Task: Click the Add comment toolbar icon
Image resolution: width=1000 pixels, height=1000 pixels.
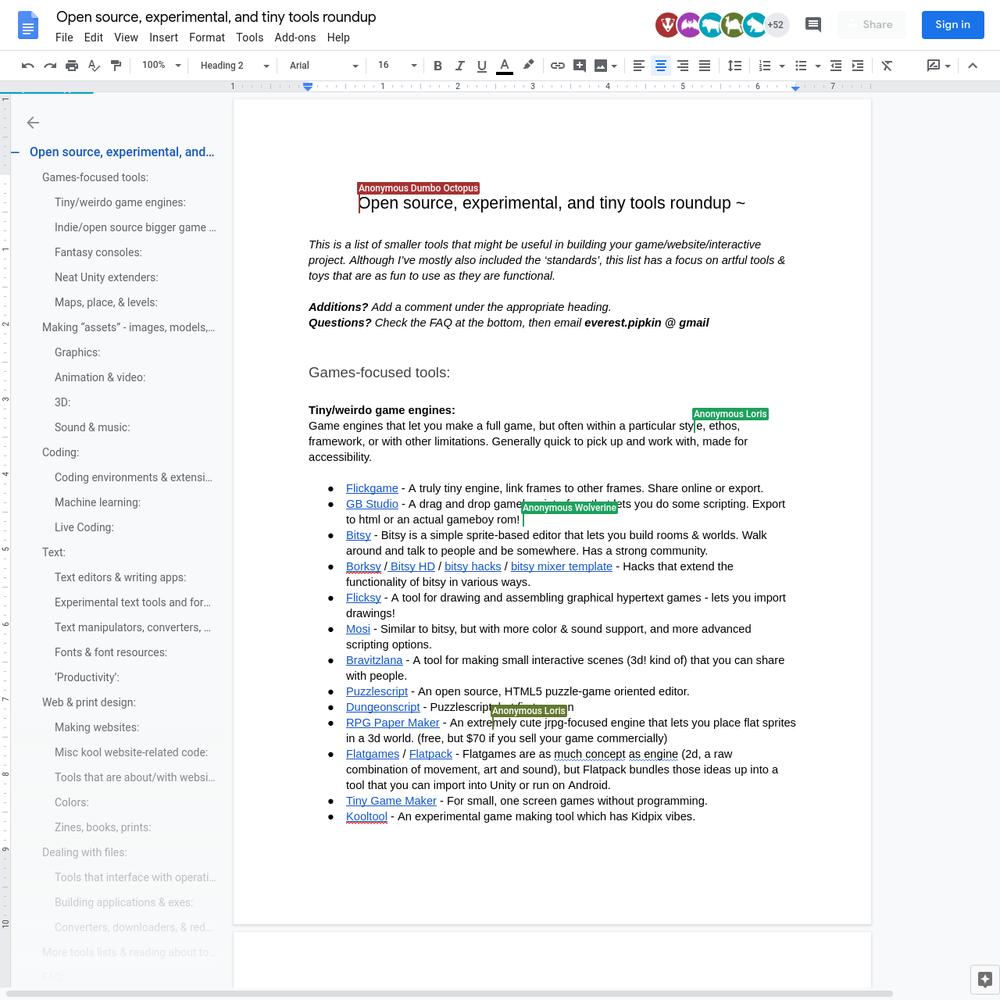Action: click(x=580, y=66)
